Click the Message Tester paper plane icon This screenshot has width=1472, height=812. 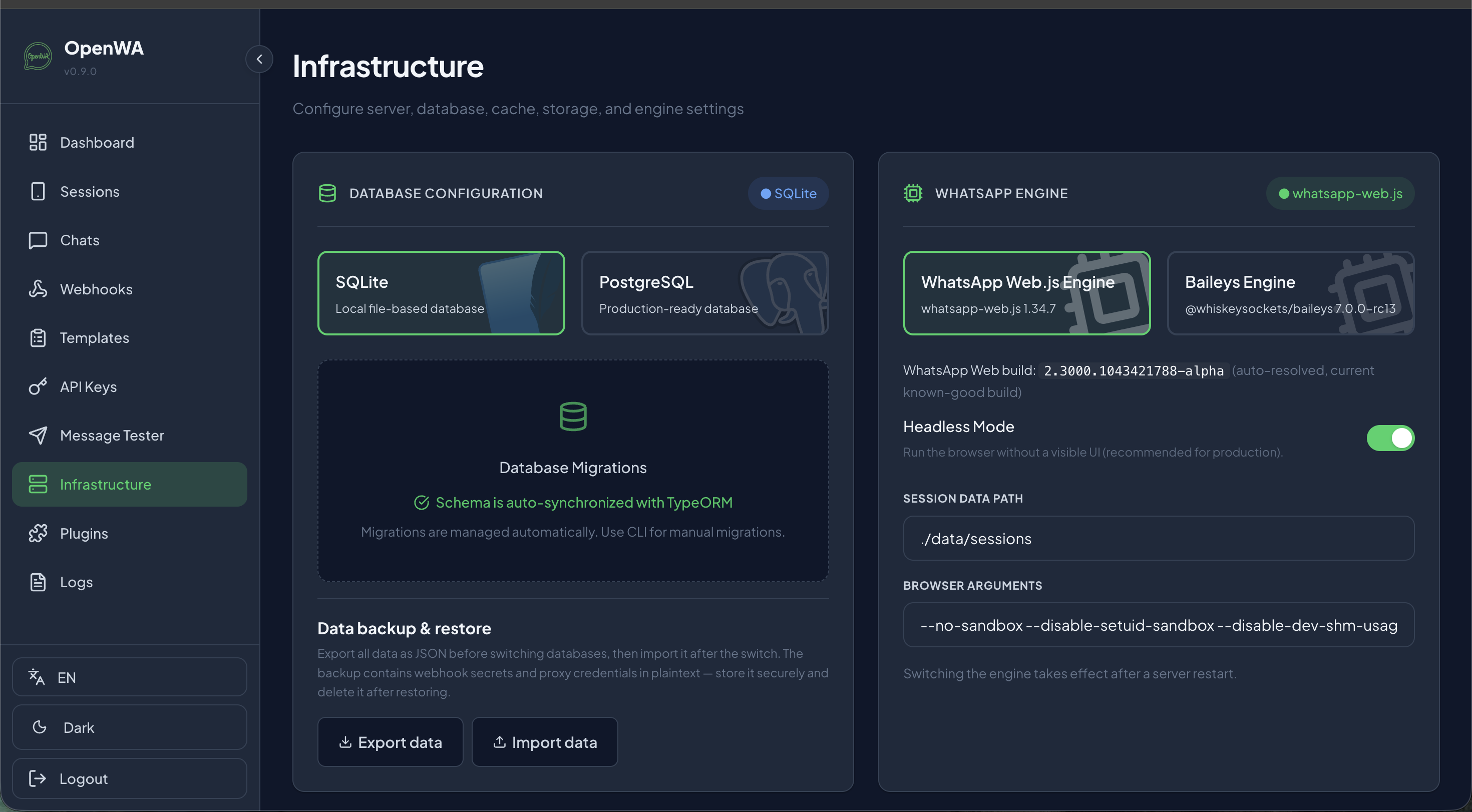38,436
